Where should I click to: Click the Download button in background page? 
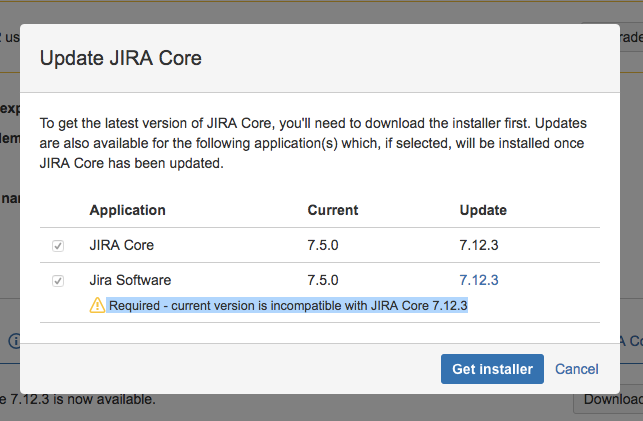tap(609, 400)
